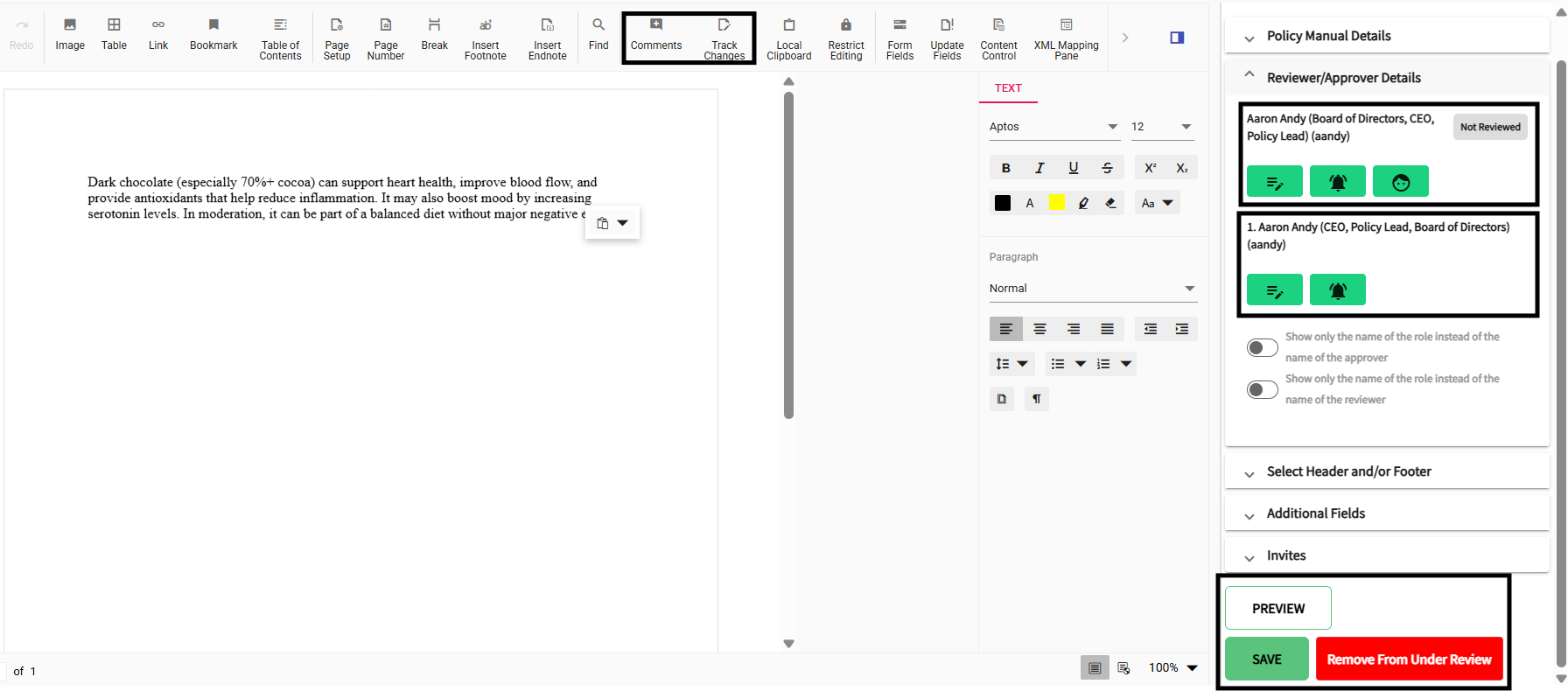Click Update Fields

tap(947, 38)
